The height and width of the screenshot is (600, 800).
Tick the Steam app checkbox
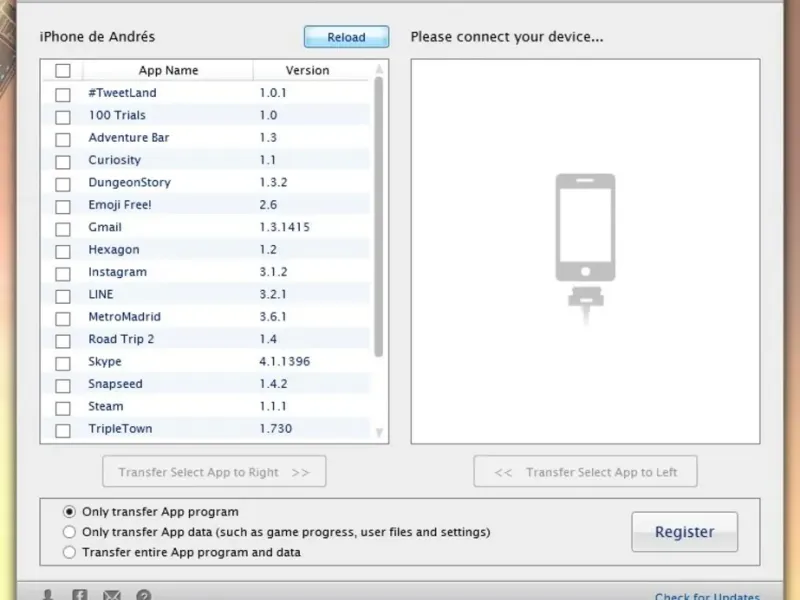pos(63,408)
